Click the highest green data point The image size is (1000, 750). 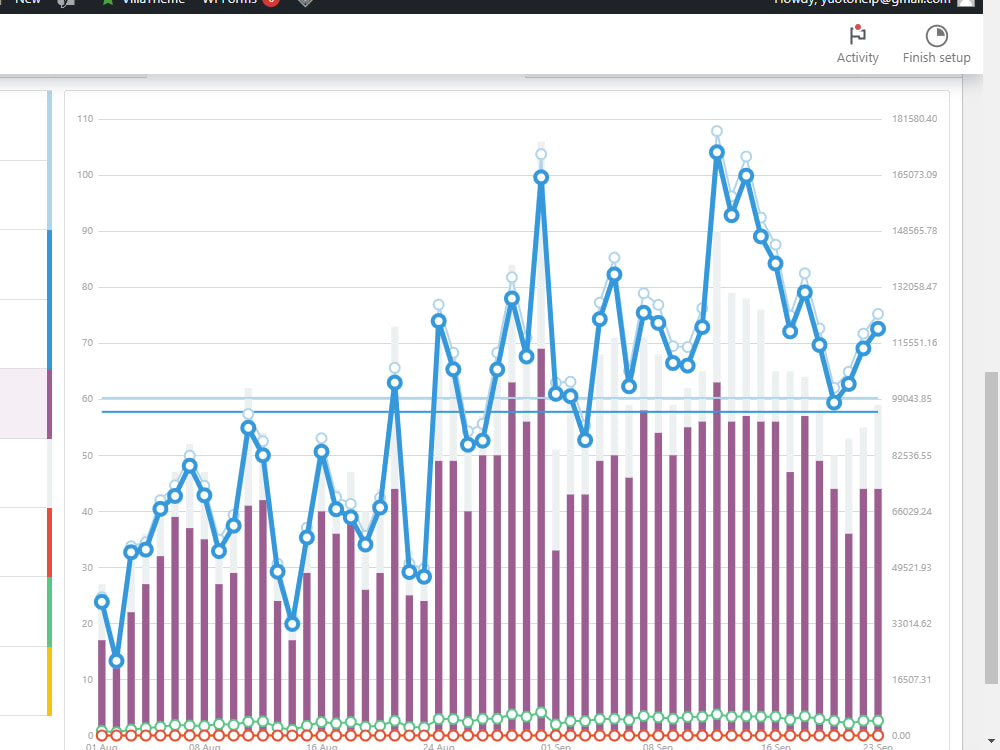(x=541, y=712)
